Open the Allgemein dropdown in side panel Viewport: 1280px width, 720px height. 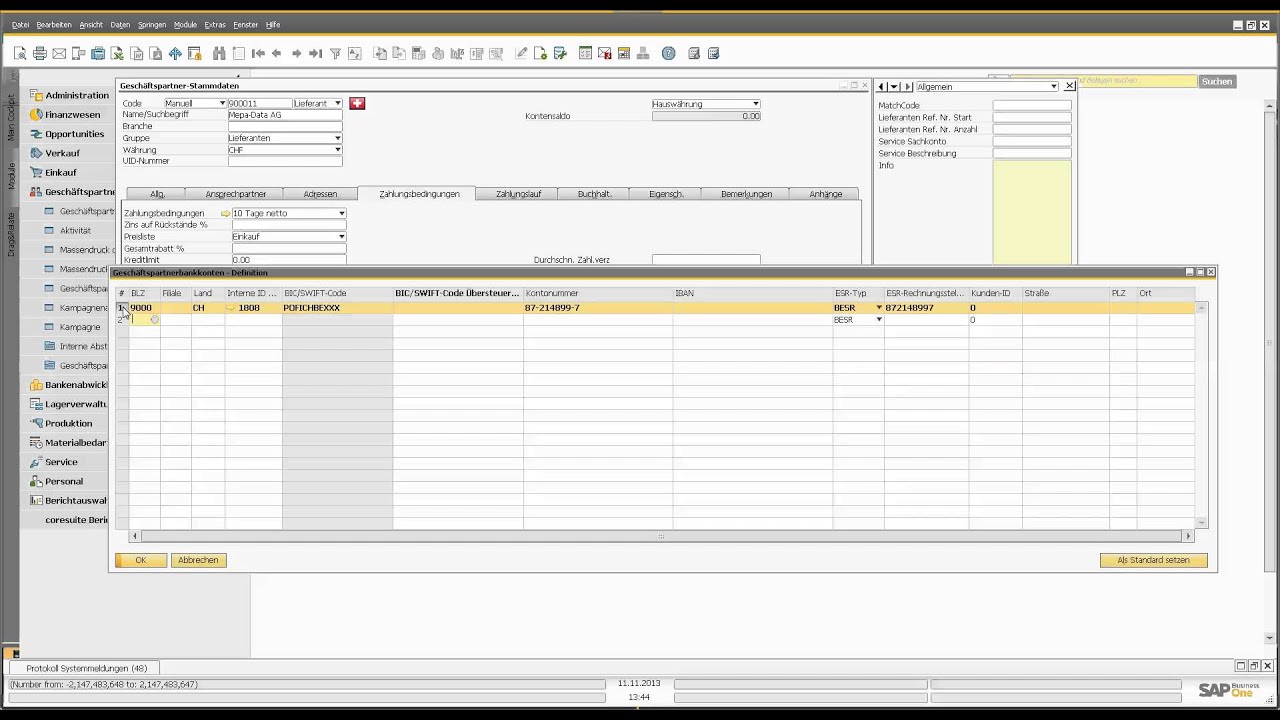point(1053,87)
